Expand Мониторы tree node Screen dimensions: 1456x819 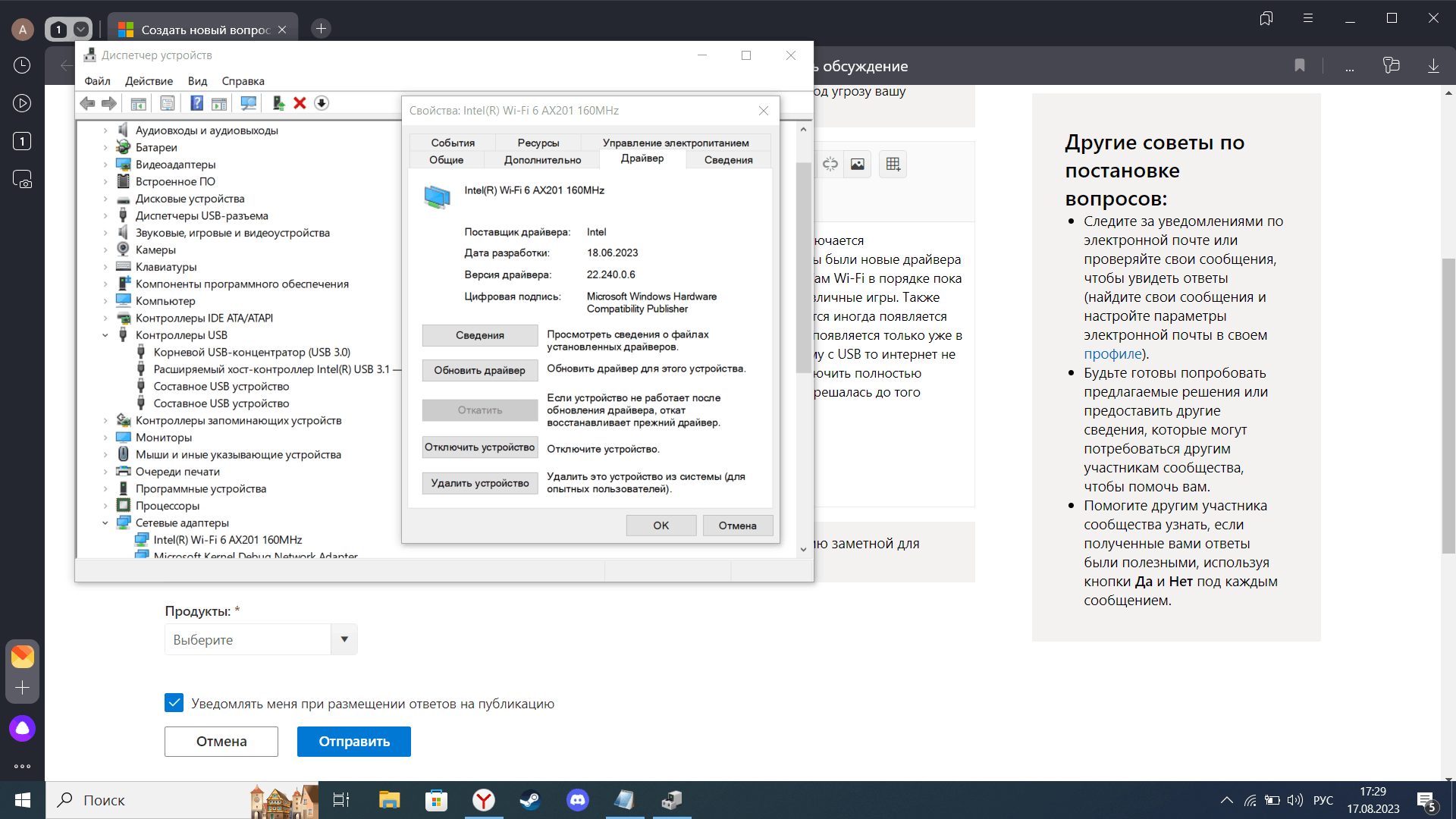[105, 438]
